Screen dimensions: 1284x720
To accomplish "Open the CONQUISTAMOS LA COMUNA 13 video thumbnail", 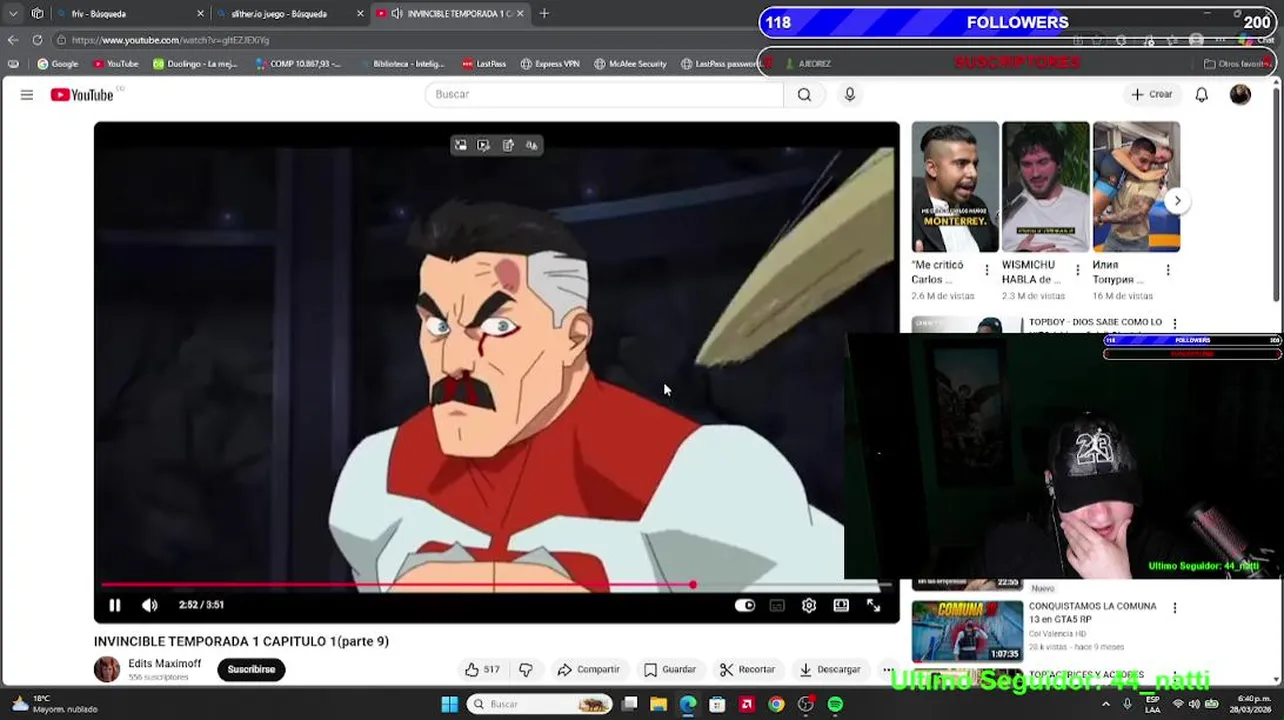I will tap(967, 630).
